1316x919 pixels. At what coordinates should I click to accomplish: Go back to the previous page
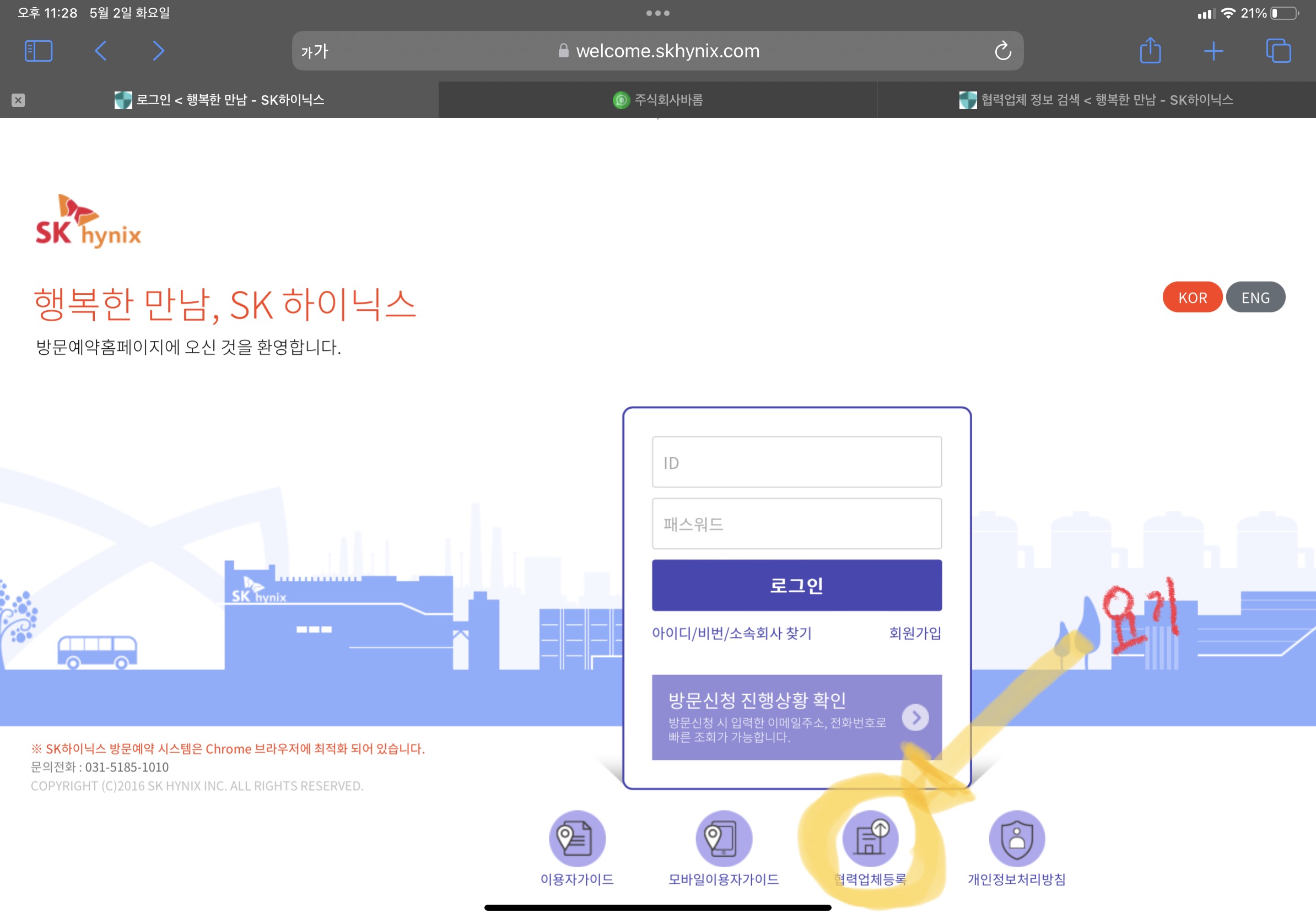100,51
